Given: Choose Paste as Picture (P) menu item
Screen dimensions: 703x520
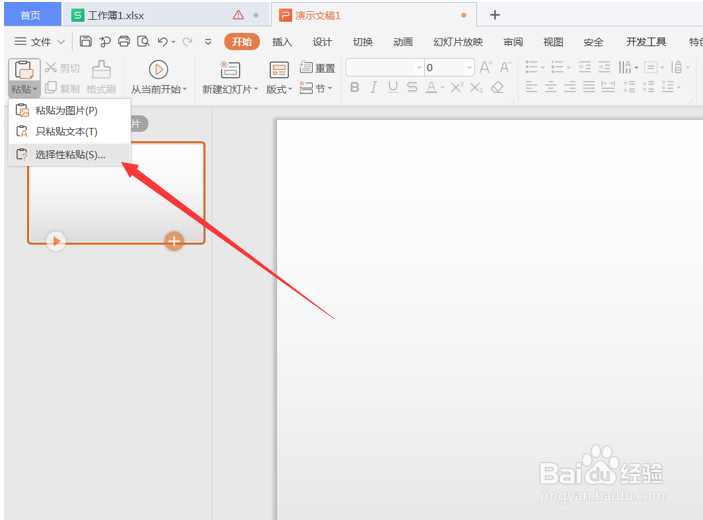Looking at the screenshot, I should [69, 110].
